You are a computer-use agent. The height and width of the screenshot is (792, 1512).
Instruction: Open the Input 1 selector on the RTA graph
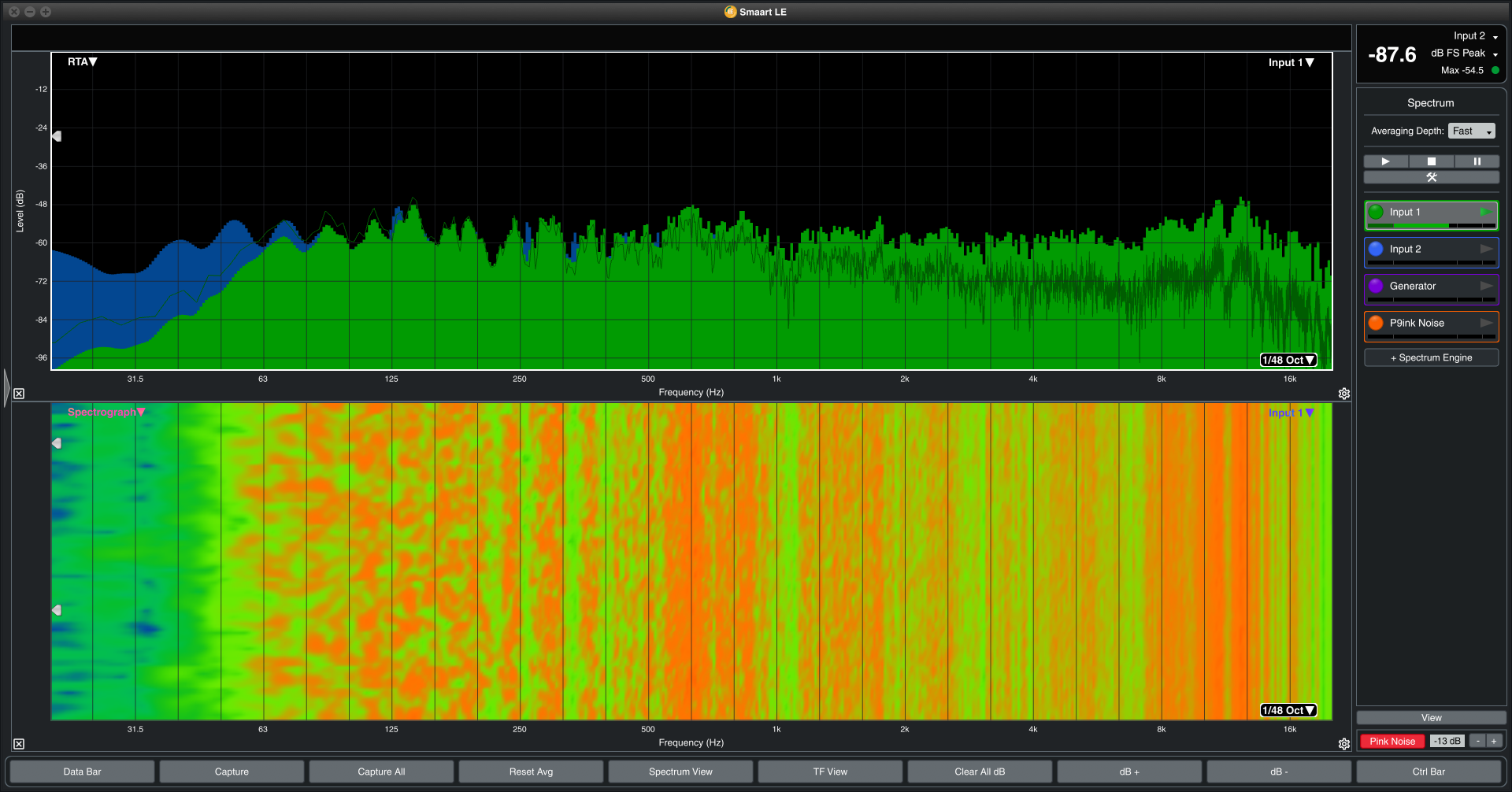(x=1291, y=62)
